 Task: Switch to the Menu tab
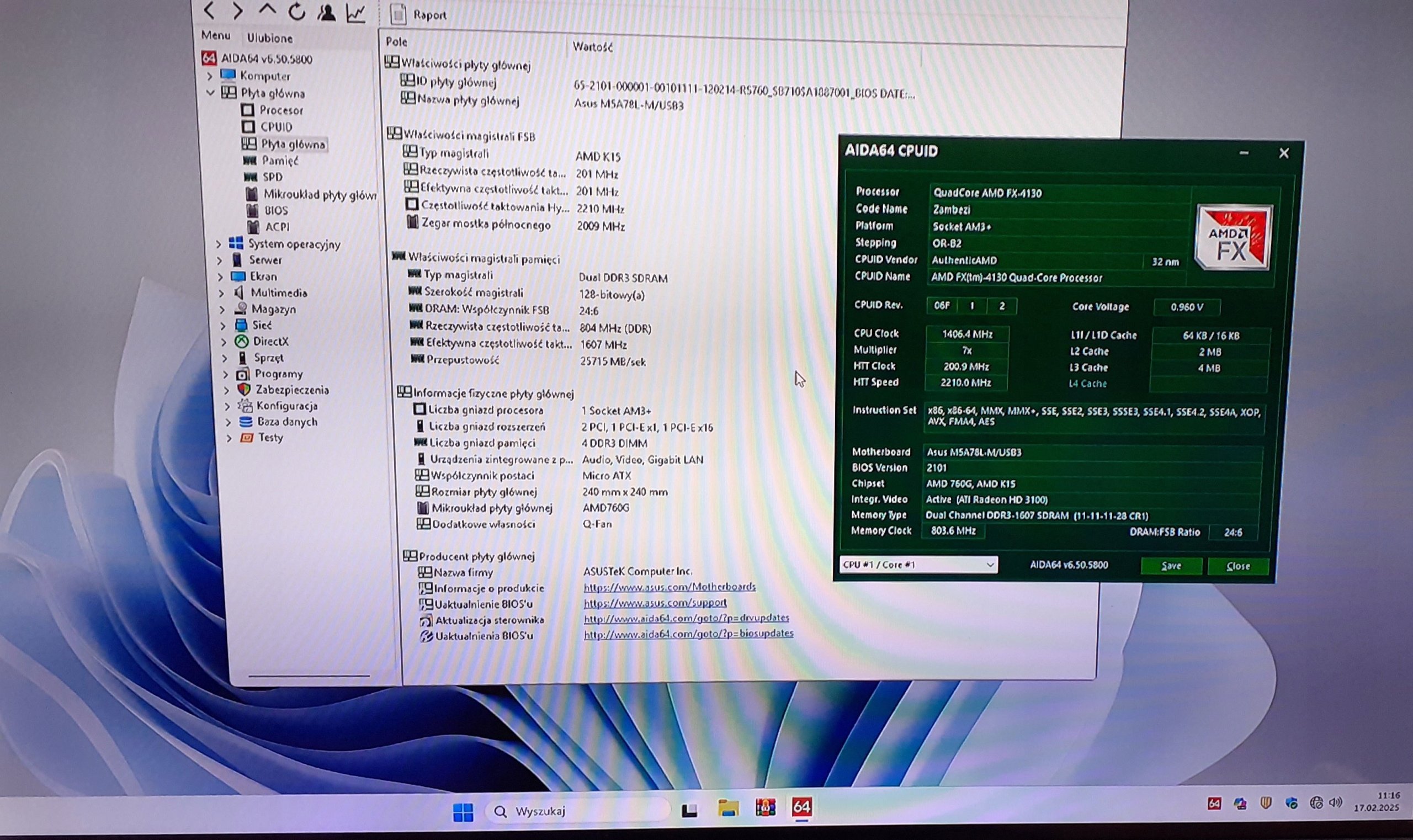216,35
